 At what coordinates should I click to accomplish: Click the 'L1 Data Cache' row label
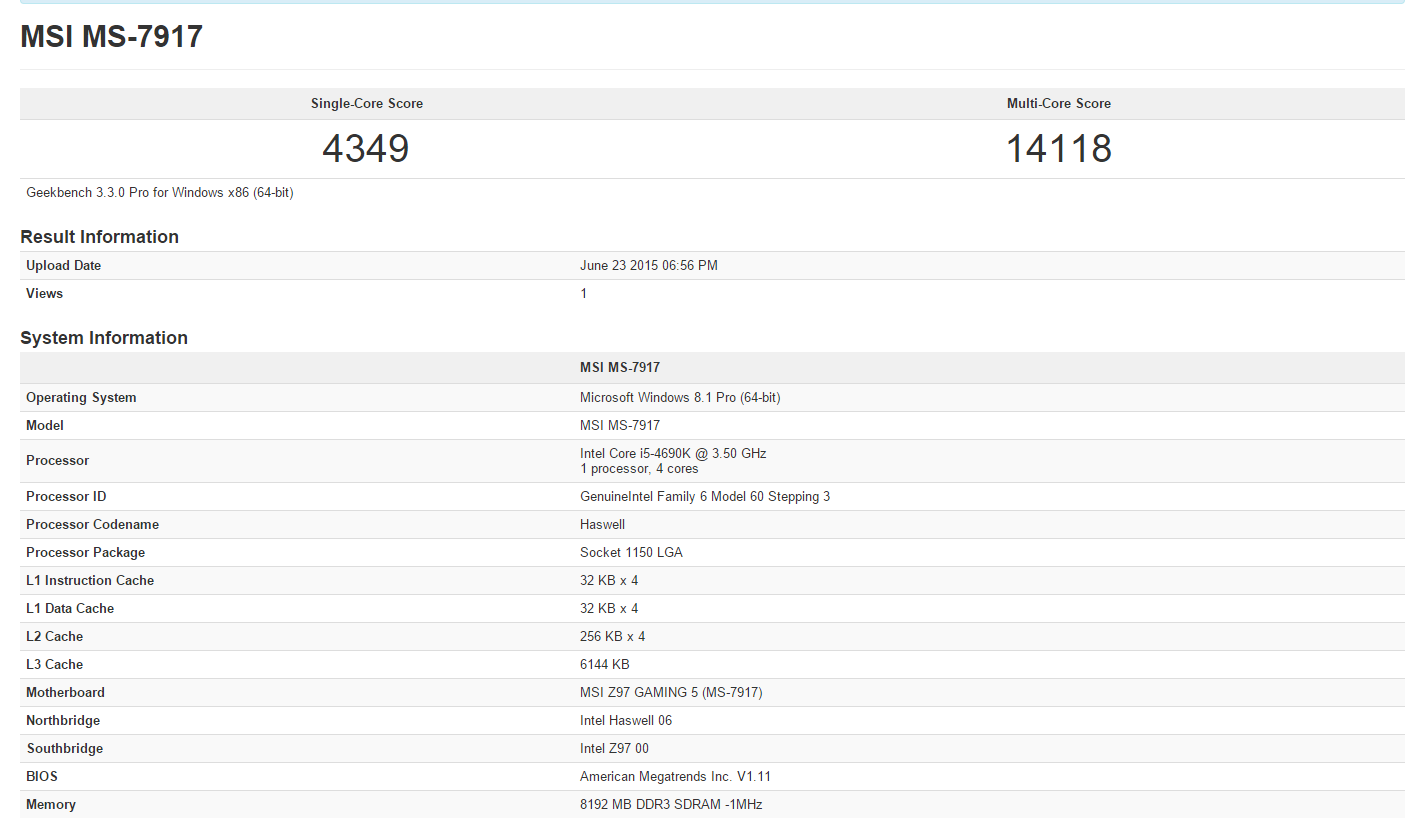click(x=70, y=609)
